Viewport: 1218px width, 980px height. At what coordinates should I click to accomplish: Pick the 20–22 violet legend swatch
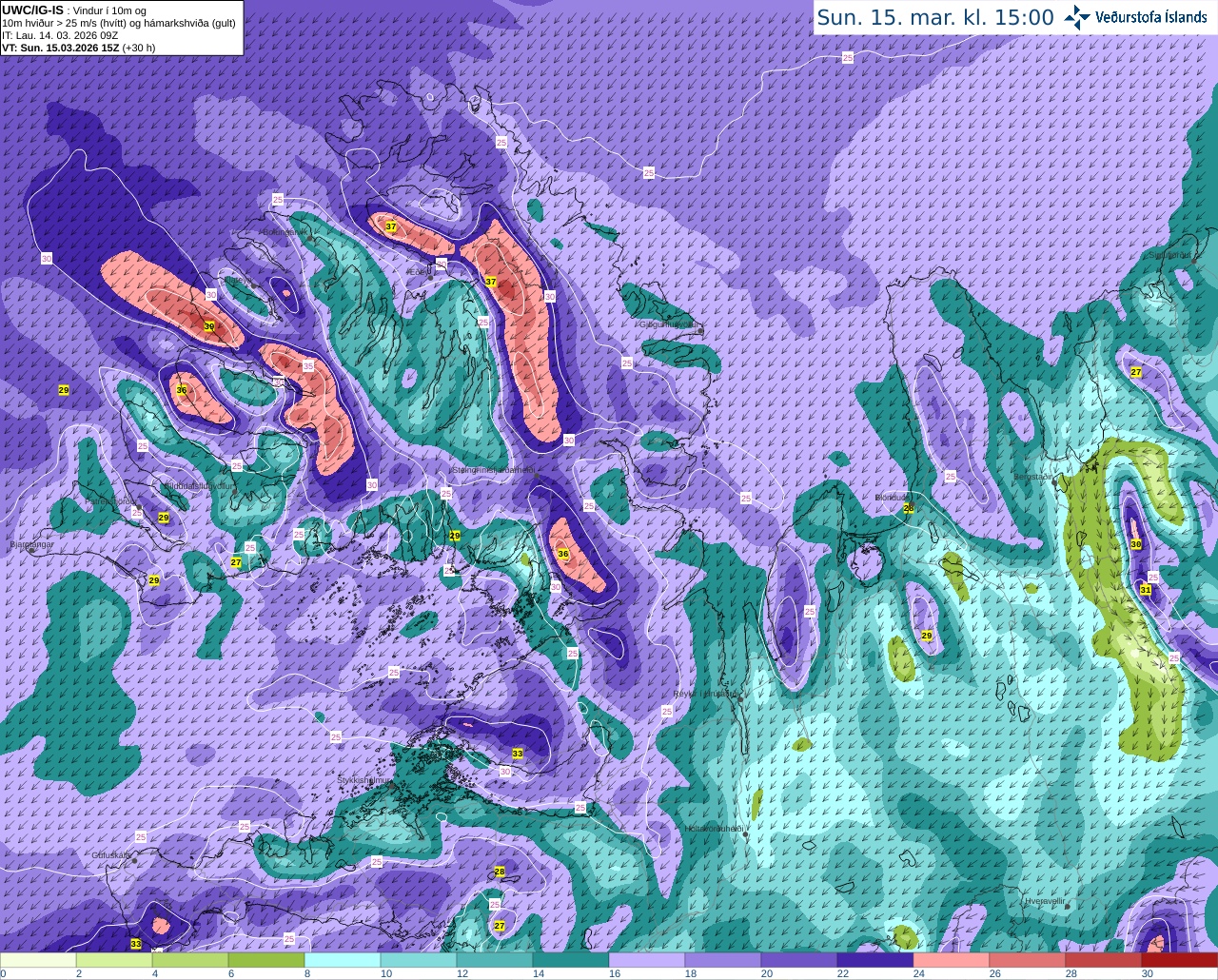pyautogui.click(x=799, y=960)
